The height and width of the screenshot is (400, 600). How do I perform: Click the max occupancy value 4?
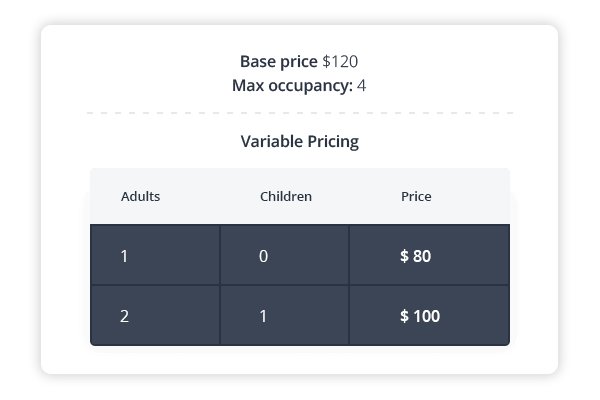[x=361, y=85]
